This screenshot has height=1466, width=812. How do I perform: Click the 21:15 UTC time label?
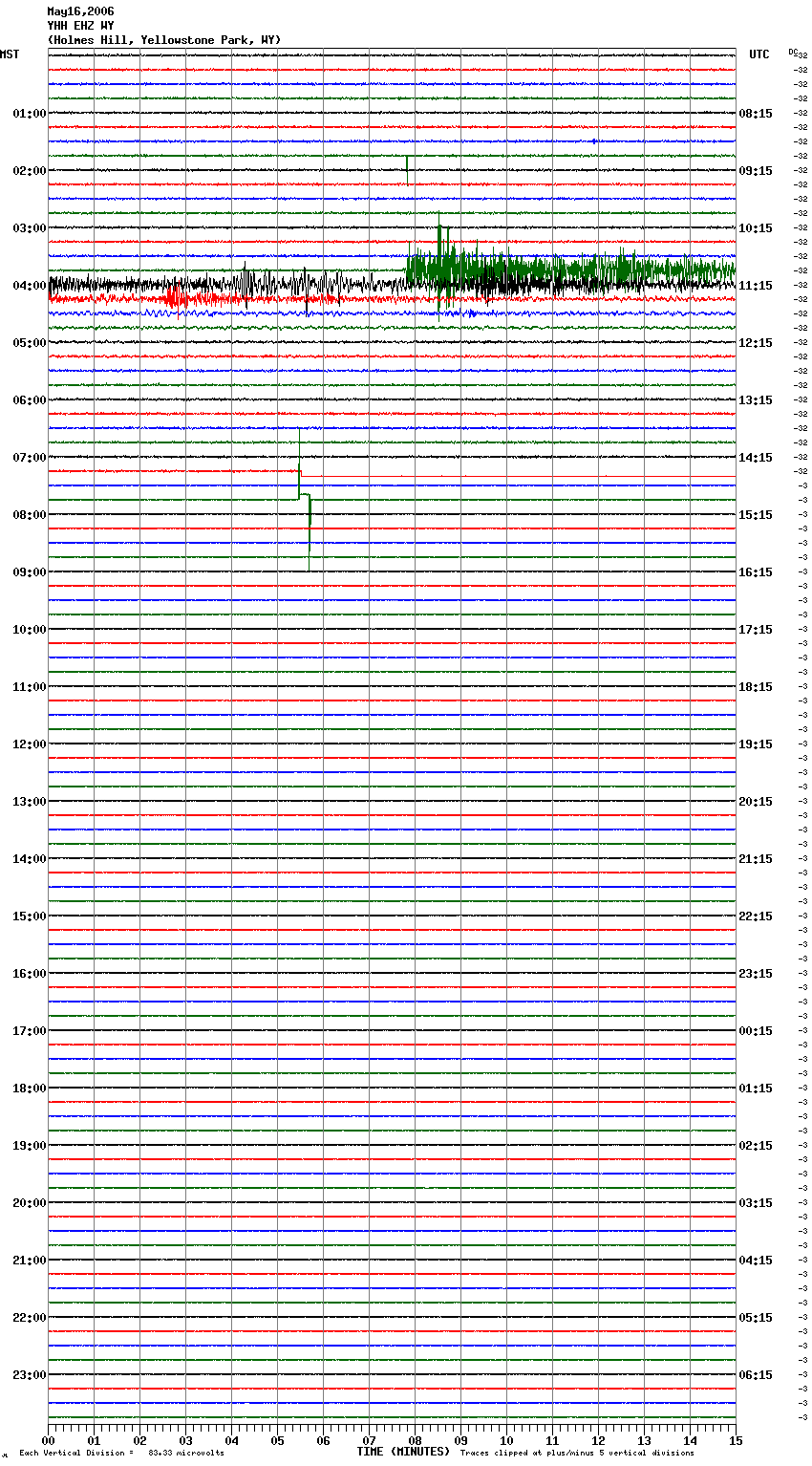coord(756,859)
